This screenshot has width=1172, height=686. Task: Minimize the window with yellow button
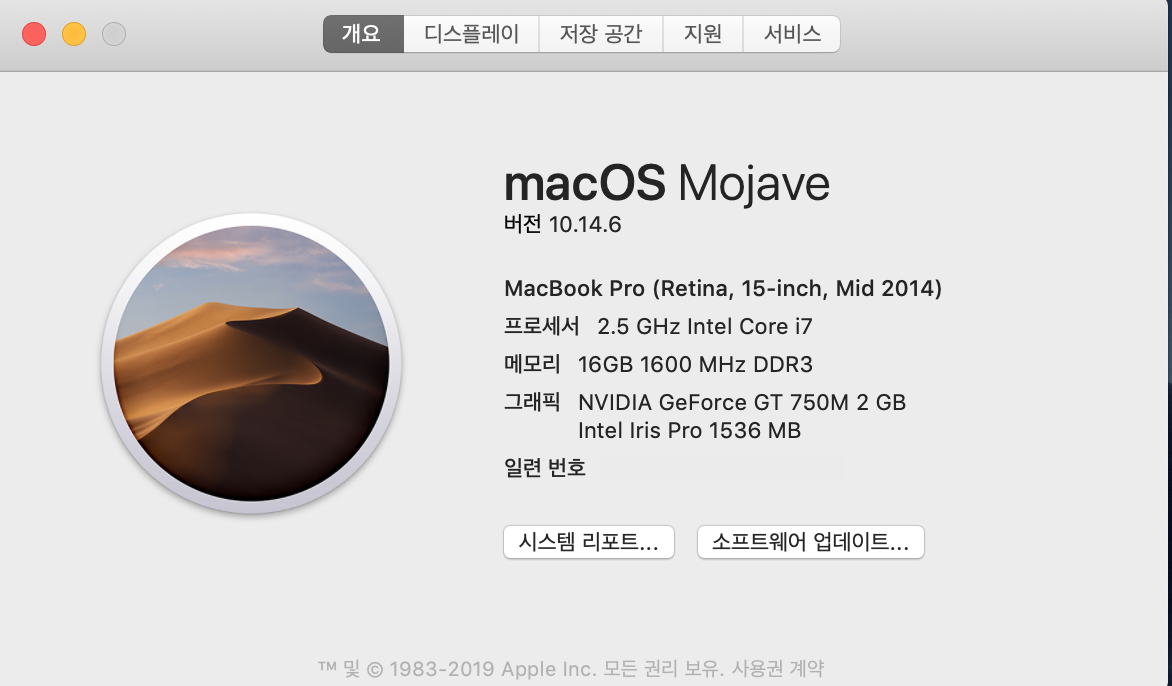click(x=74, y=34)
